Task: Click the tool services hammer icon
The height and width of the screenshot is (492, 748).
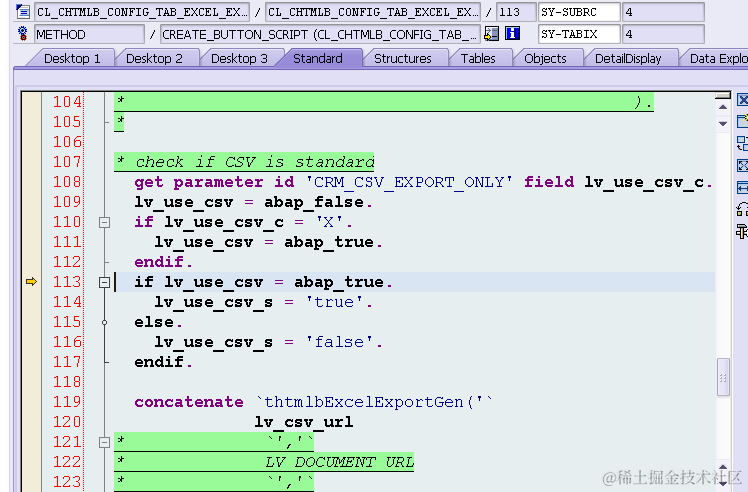Action: pos(742,232)
